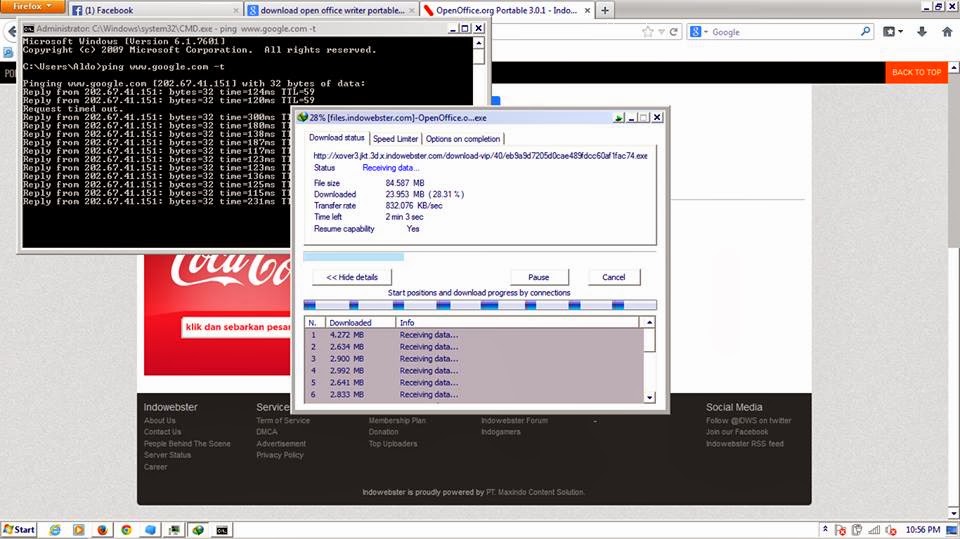Screen dimensions: 960x539
Task: Select connection row 5 with 2.641 MB
Action: coord(474,383)
